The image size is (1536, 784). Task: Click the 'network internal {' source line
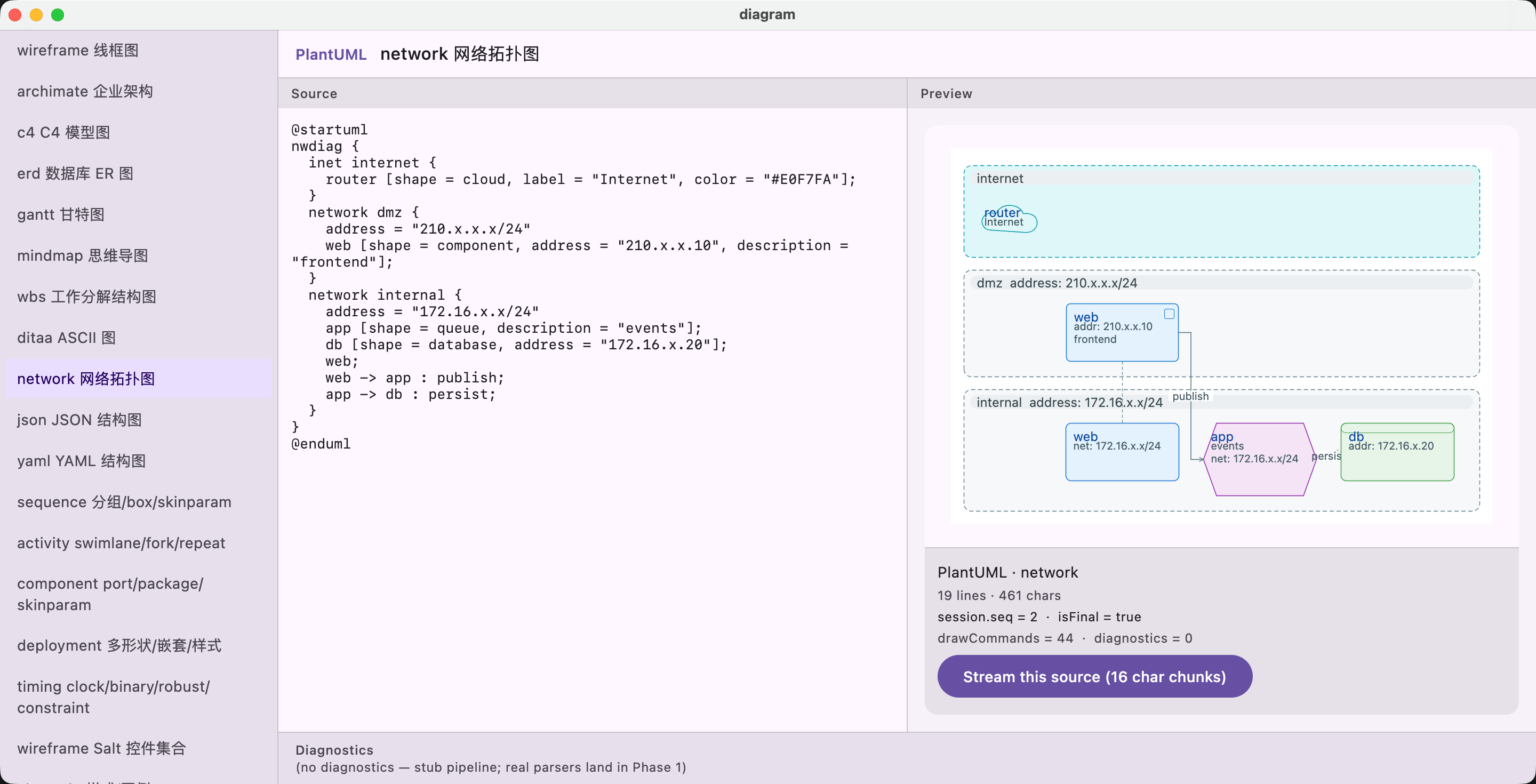(385, 295)
